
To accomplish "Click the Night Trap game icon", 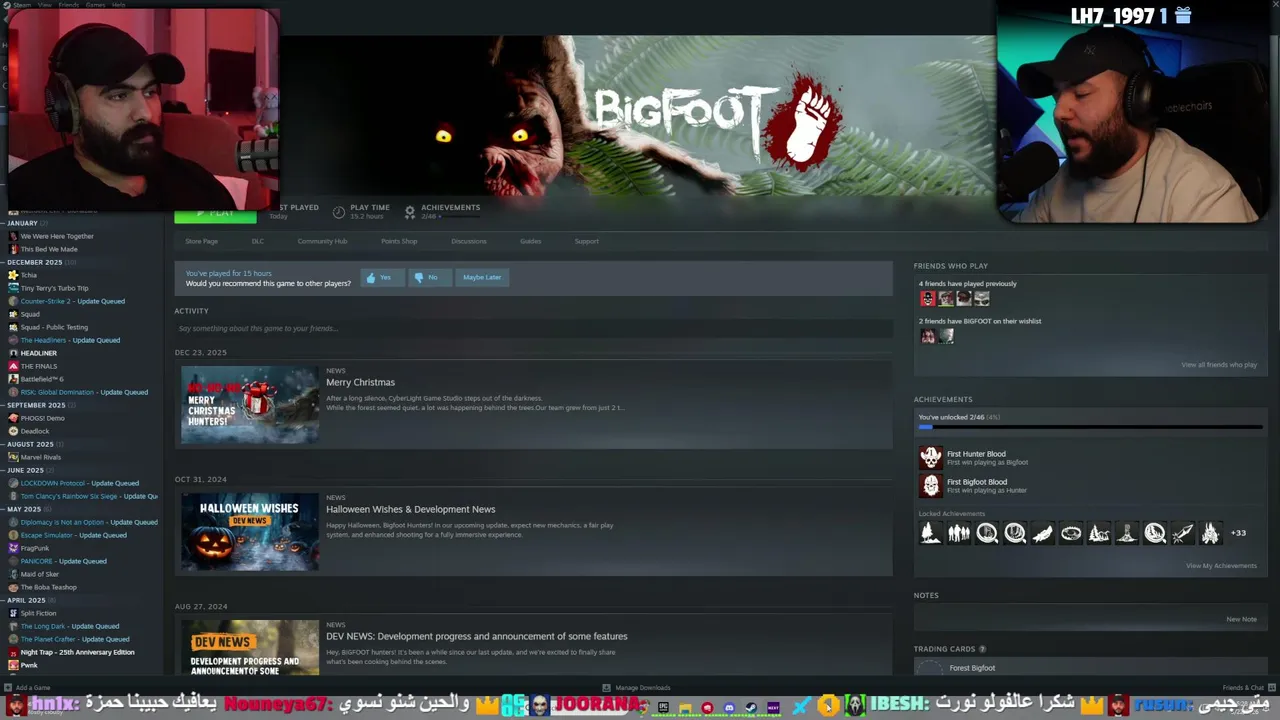I will tap(13, 652).
